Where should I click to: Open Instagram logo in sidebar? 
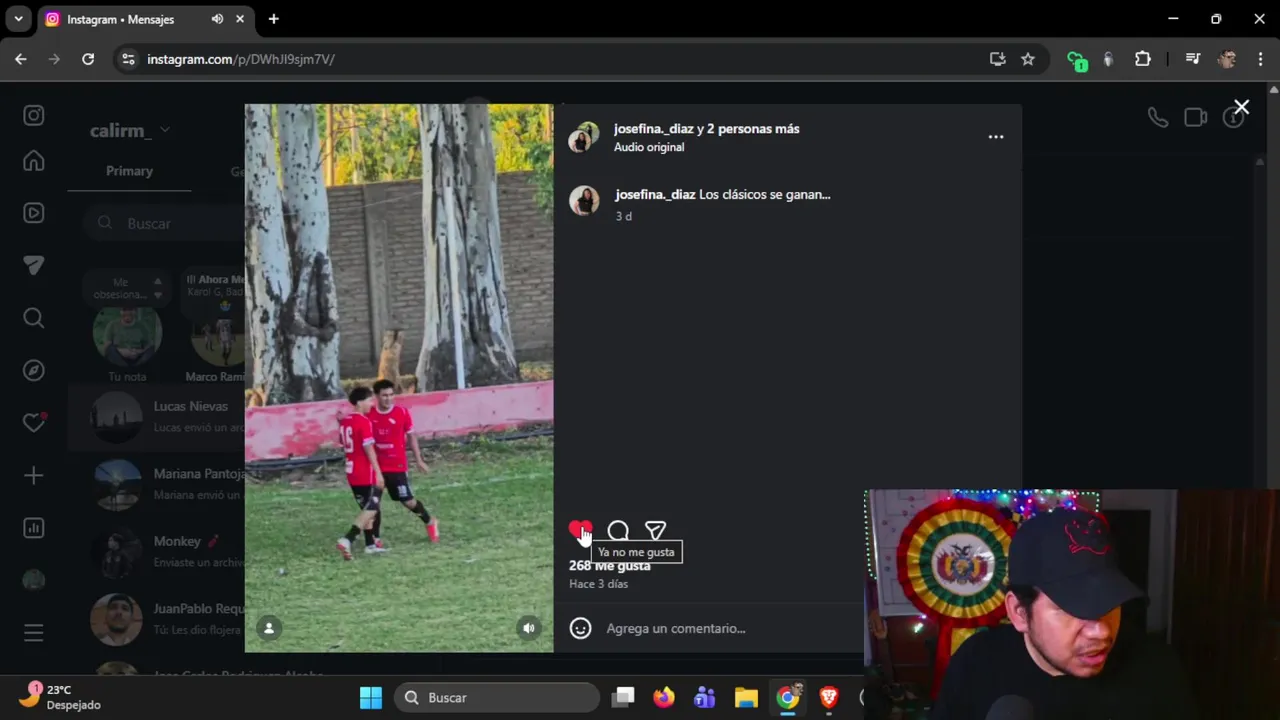coord(34,115)
